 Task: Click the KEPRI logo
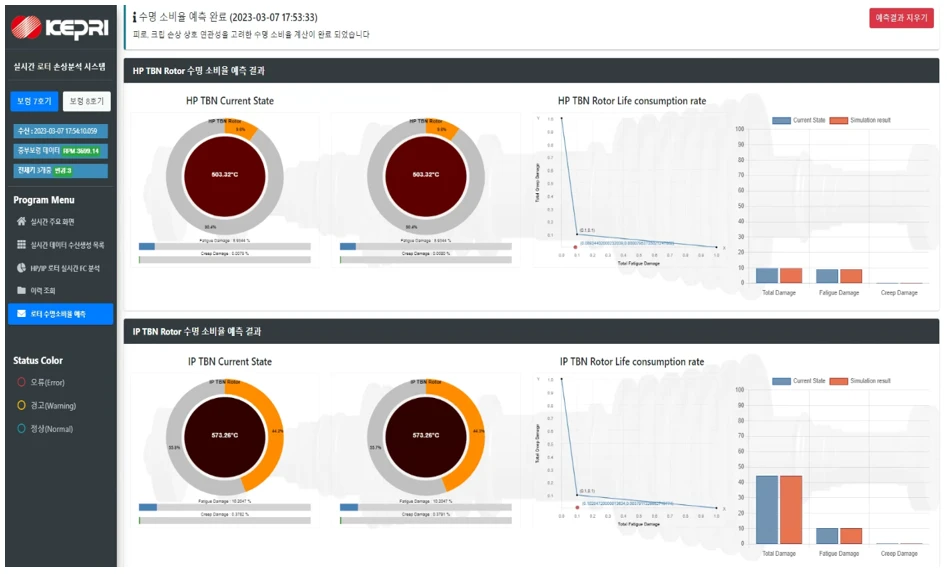[60, 27]
